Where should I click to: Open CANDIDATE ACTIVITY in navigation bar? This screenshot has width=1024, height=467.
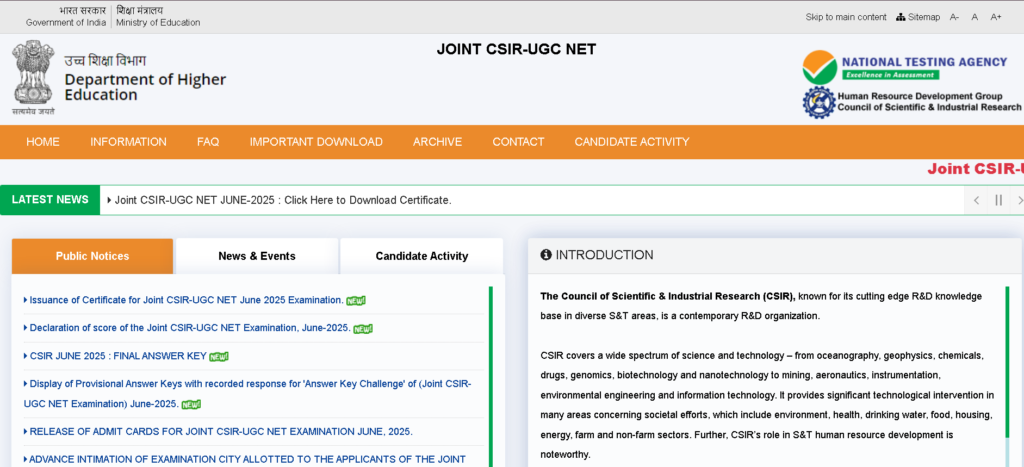(x=632, y=142)
